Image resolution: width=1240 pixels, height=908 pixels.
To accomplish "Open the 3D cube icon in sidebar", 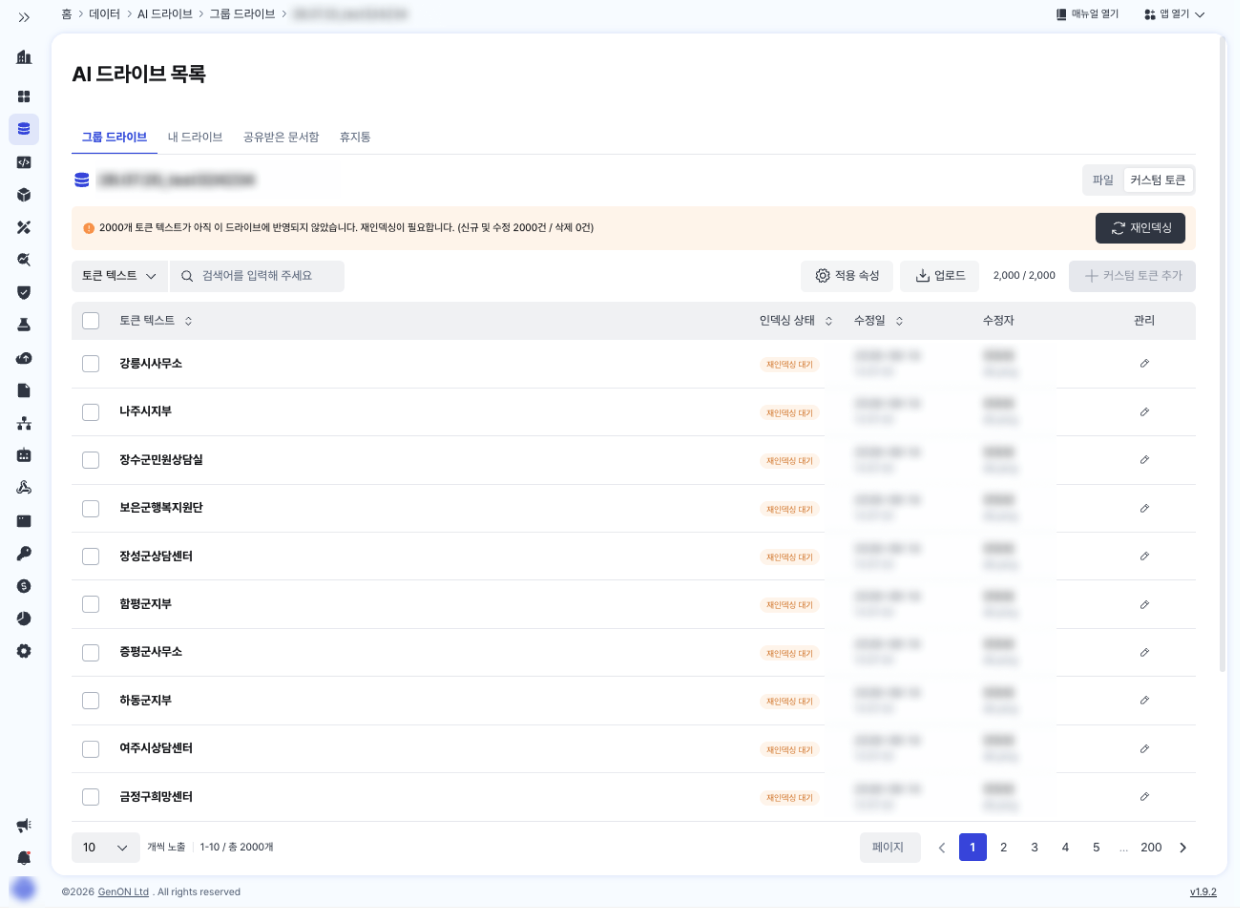I will pyautogui.click(x=24, y=194).
